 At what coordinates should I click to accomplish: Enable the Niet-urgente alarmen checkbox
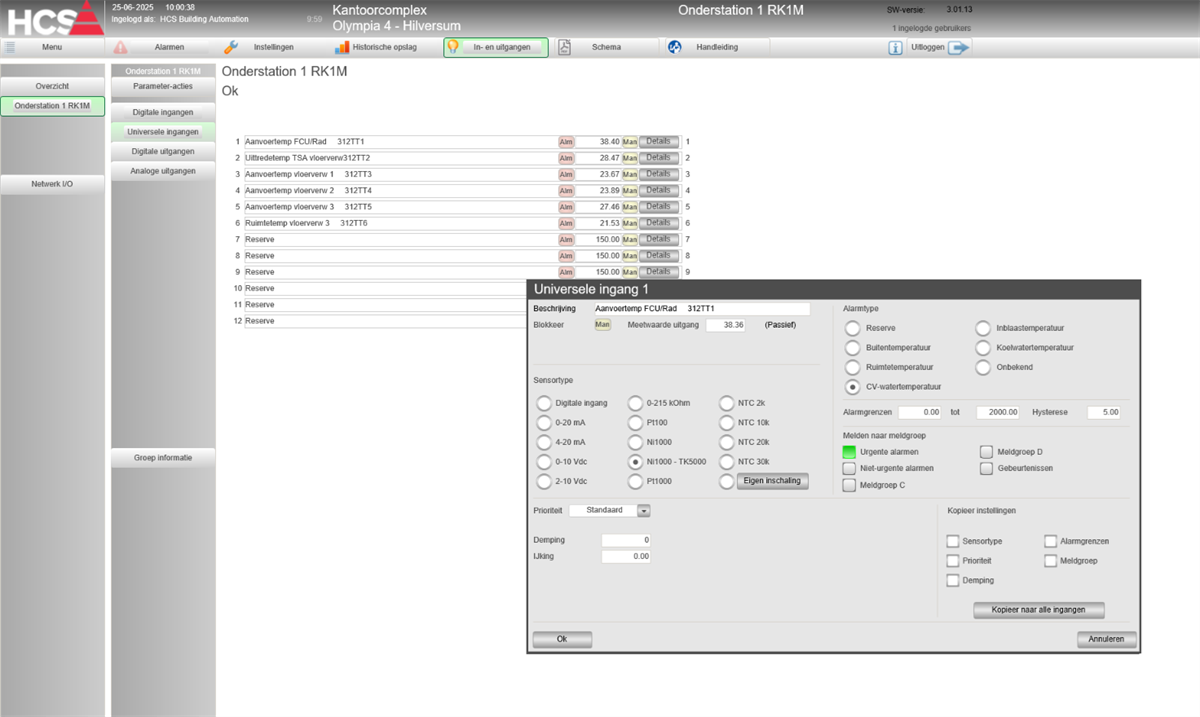point(850,468)
